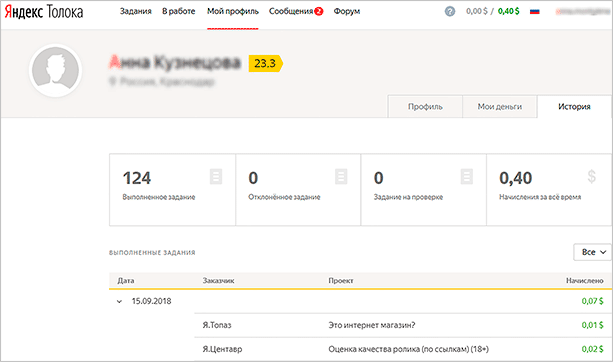This screenshot has width=613, height=362.
Task: Click the help question mark icon
Action: 450,11
